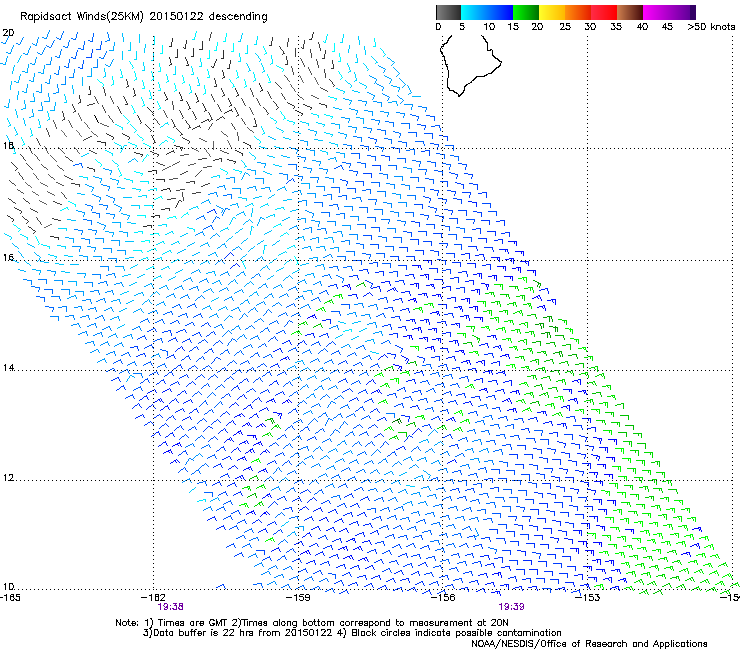Click the '18' latitude axis label
The image size is (740, 650).
[x=8, y=145]
